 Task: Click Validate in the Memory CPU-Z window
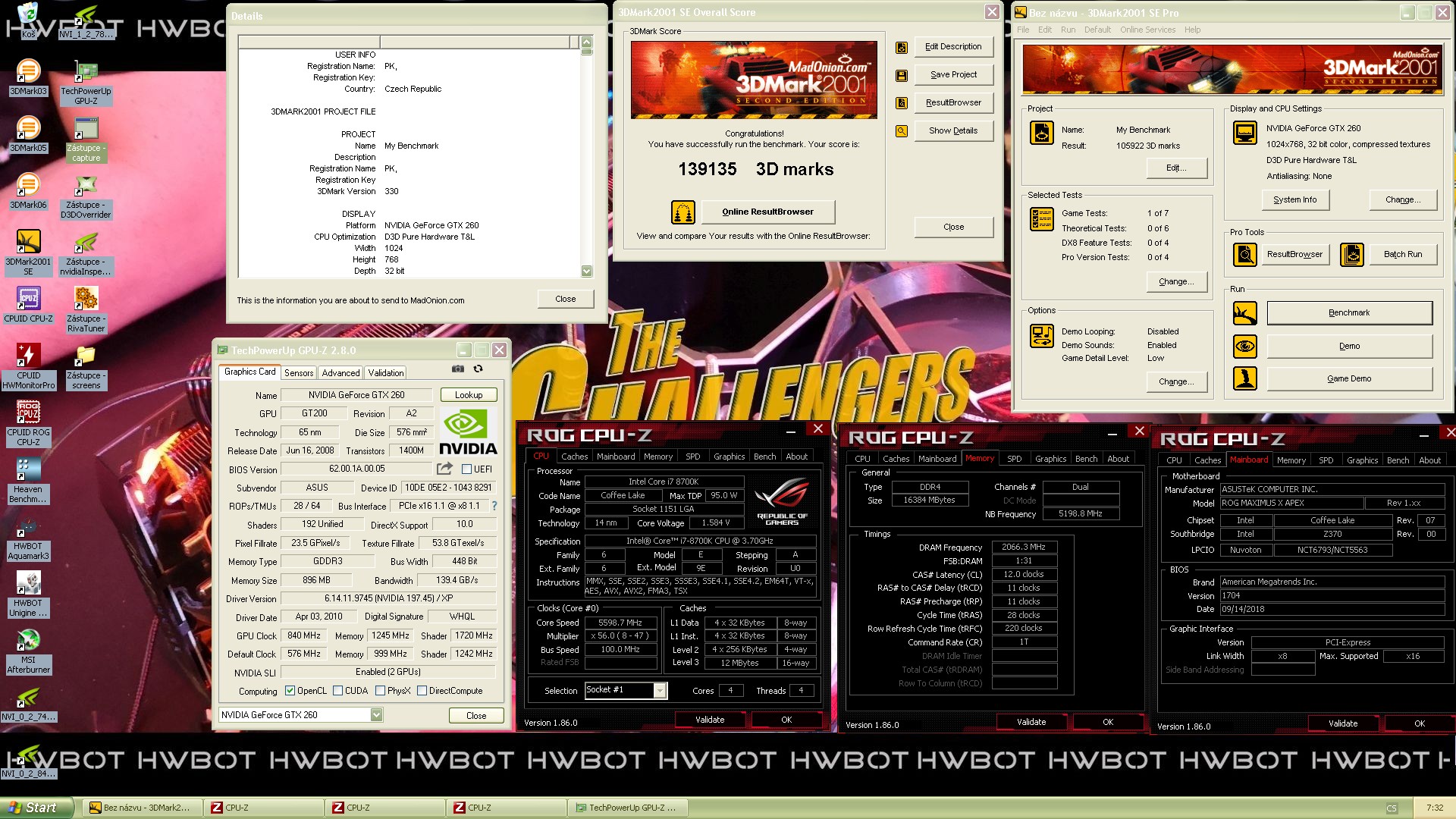pyautogui.click(x=1031, y=722)
